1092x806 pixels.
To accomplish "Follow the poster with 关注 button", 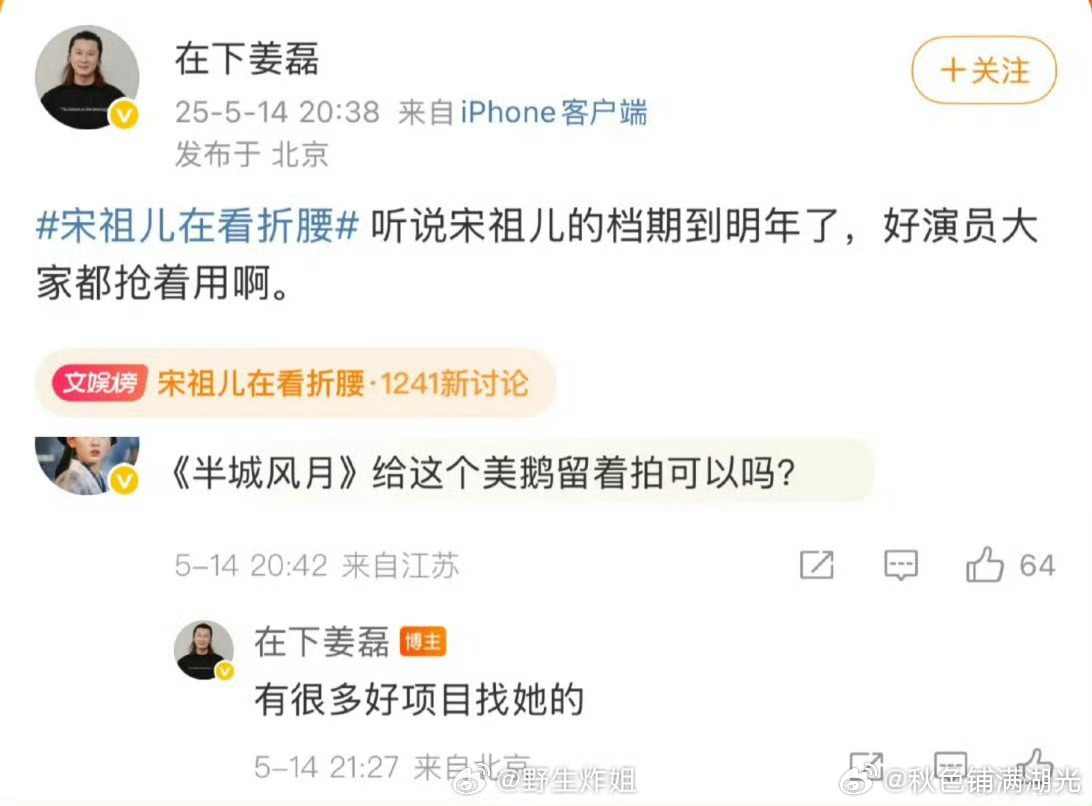I will pyautogui.click(x=983, y=70).
